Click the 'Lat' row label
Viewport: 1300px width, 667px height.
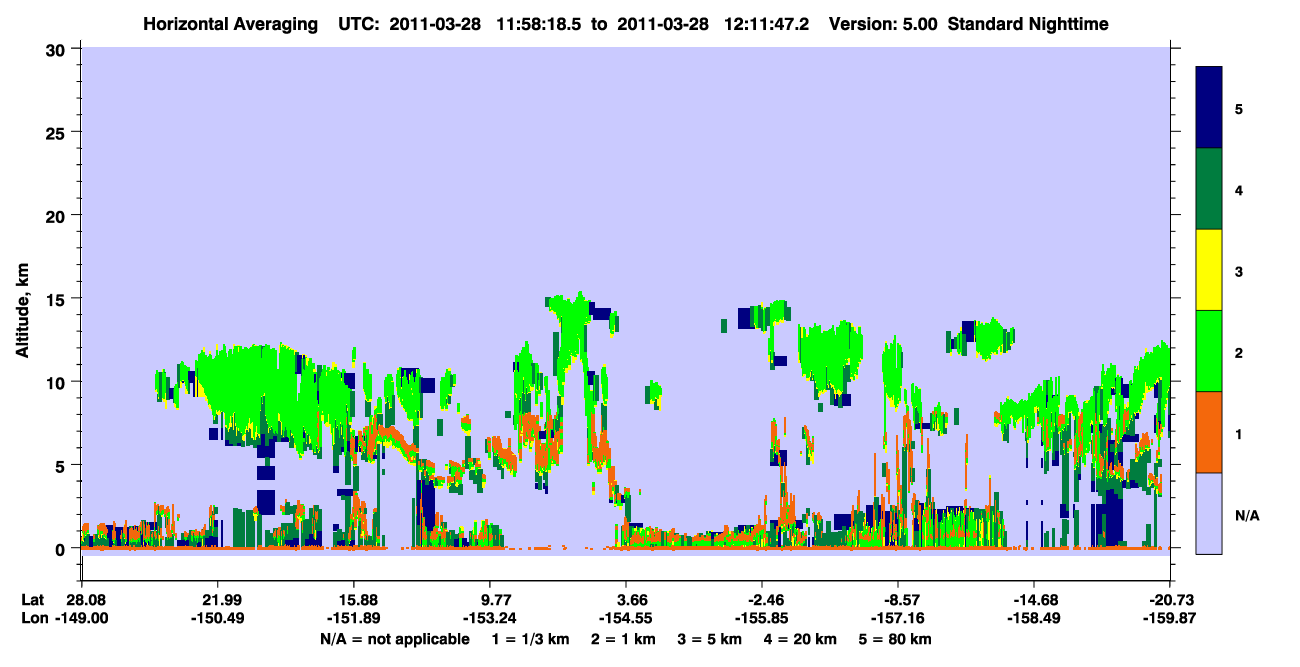coord(33,600)
